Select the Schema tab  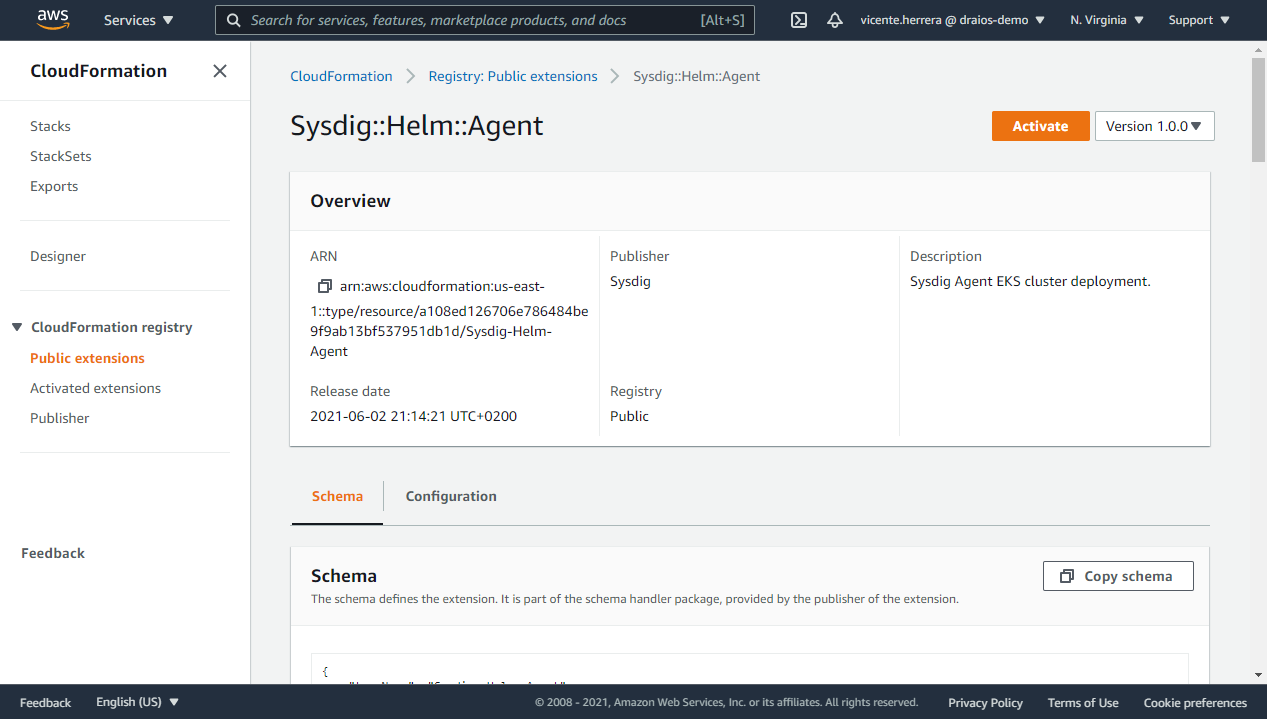click(337, 496)
